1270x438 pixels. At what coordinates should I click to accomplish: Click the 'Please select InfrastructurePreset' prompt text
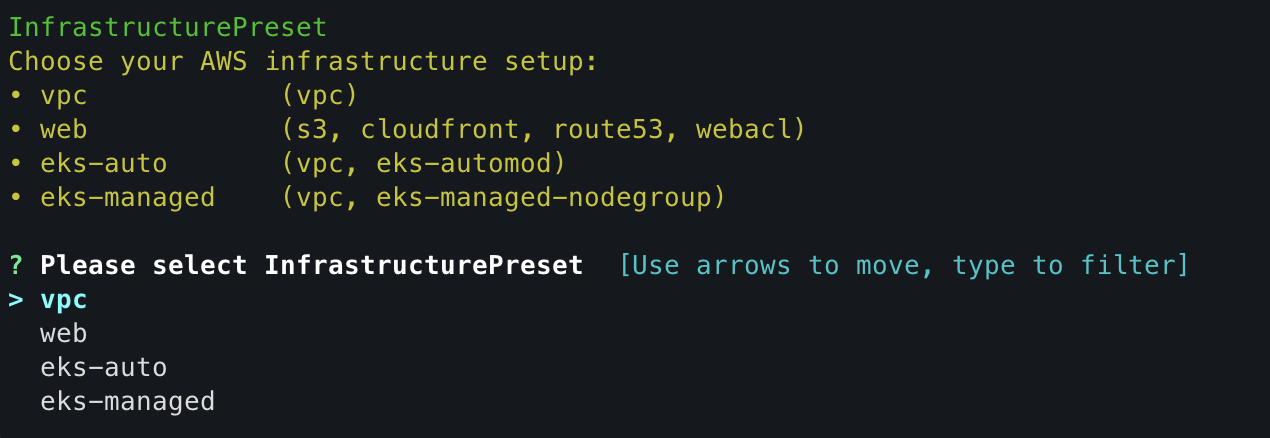point(311,265)
